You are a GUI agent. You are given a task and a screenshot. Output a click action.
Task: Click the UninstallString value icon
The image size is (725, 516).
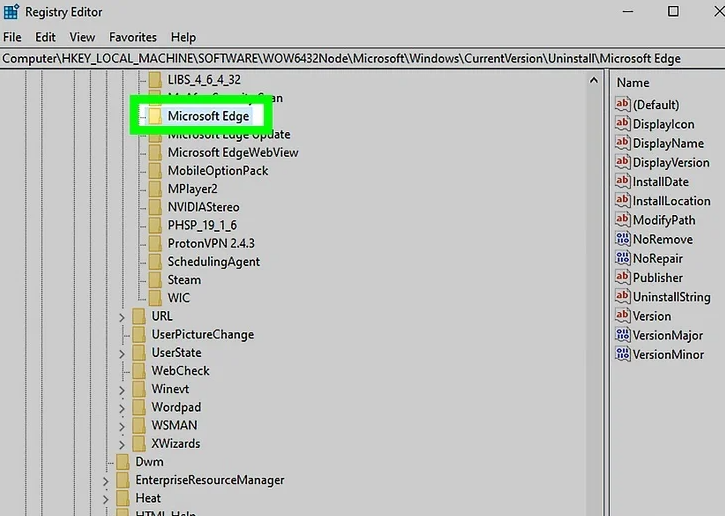[623, 297]
